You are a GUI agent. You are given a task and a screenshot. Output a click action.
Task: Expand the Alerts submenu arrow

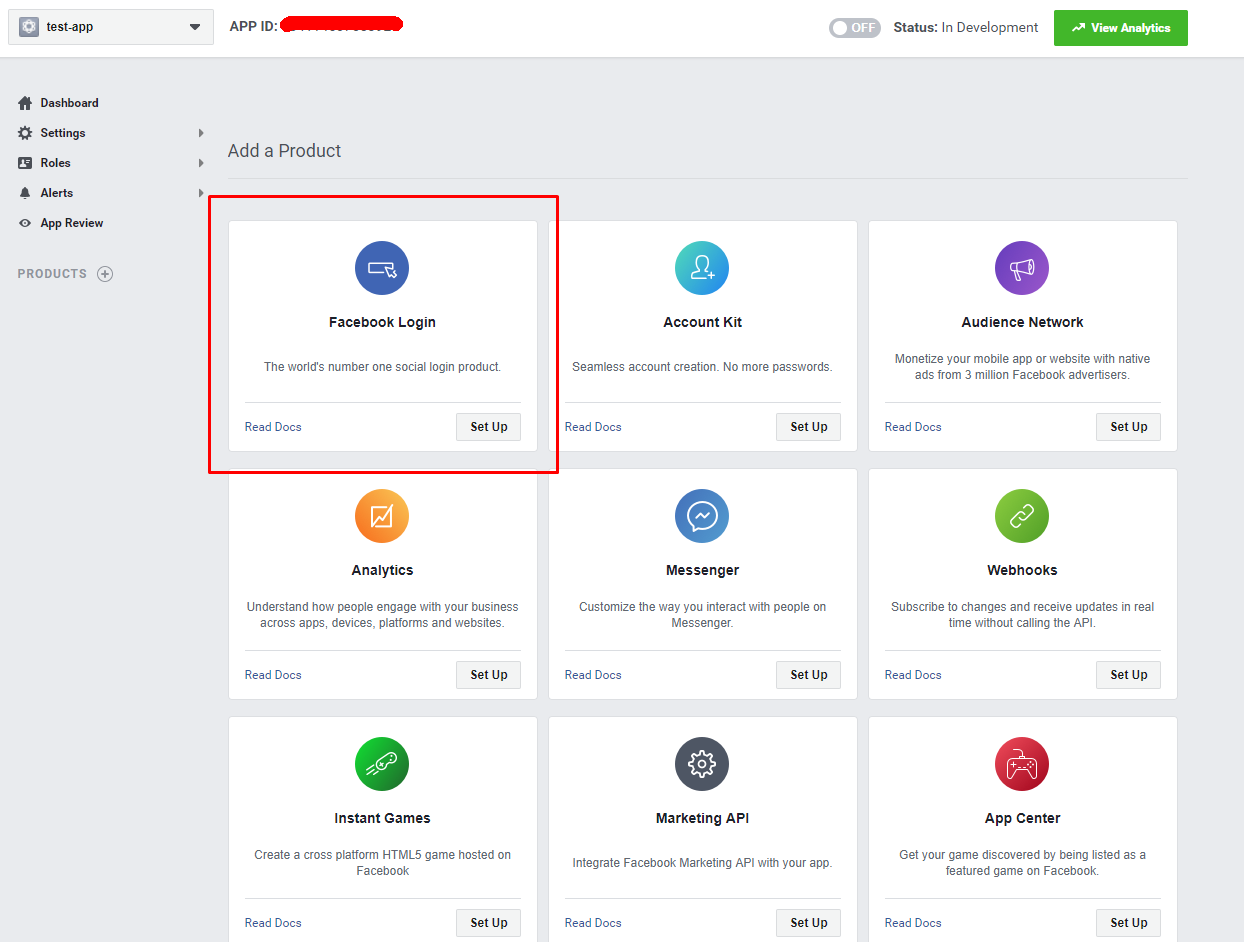tap(201, 193)
